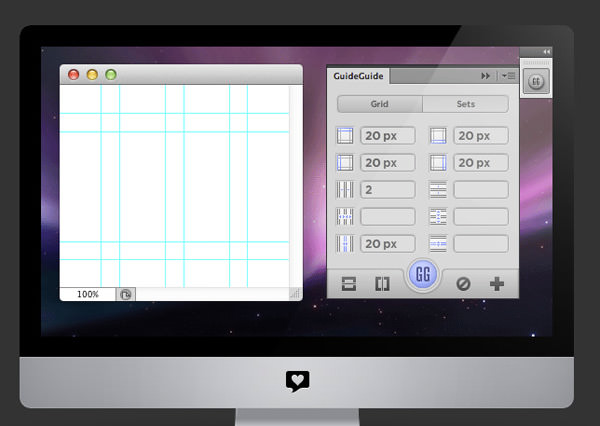Click the column gutter icon

point(346,243)
